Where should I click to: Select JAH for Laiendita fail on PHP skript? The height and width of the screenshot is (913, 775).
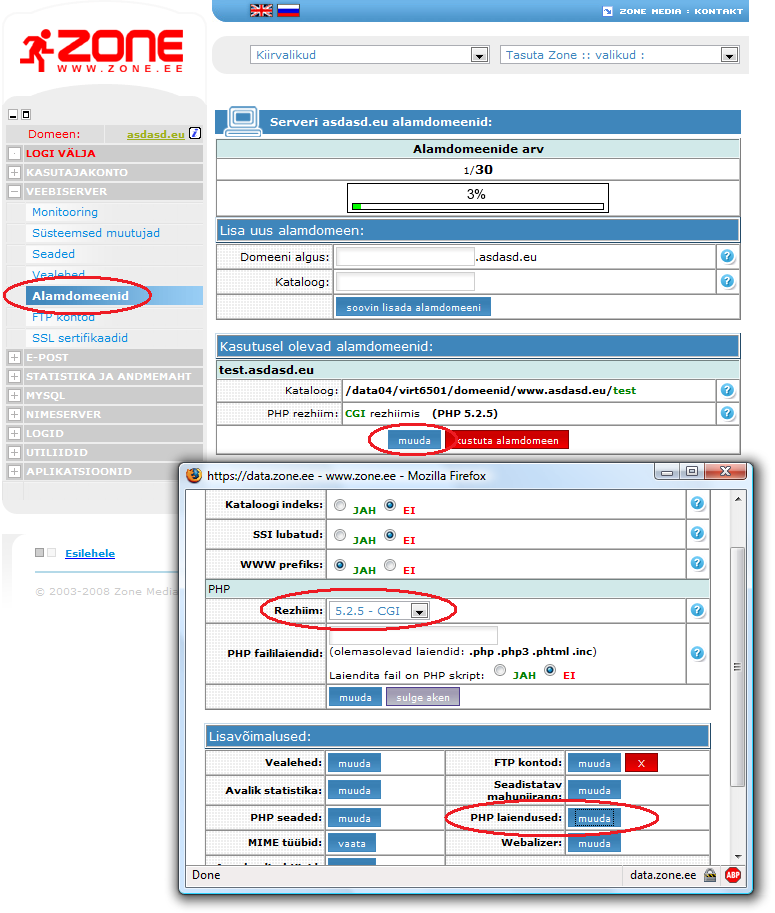point(500,670)
